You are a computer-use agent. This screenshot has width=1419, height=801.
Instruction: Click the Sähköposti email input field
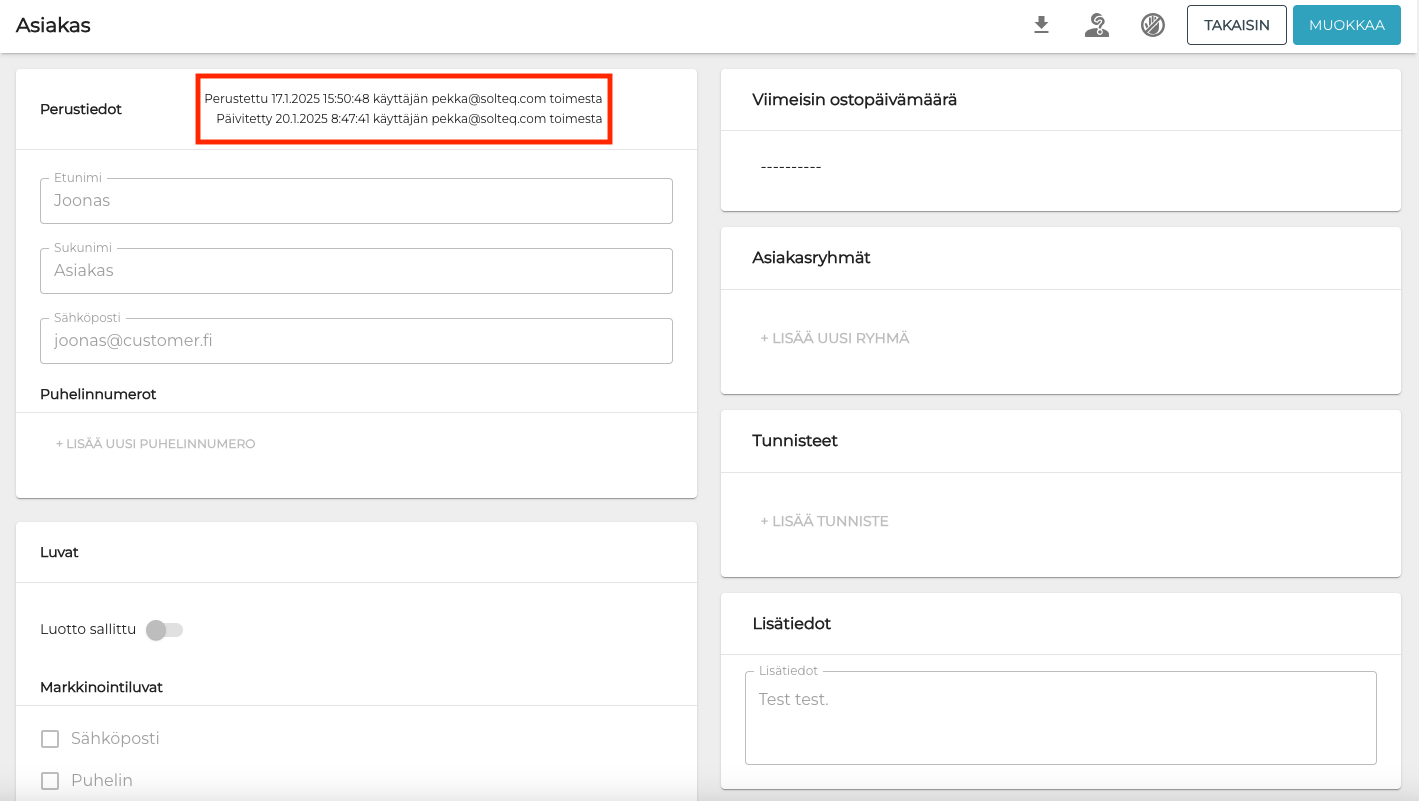coord(356,341)
